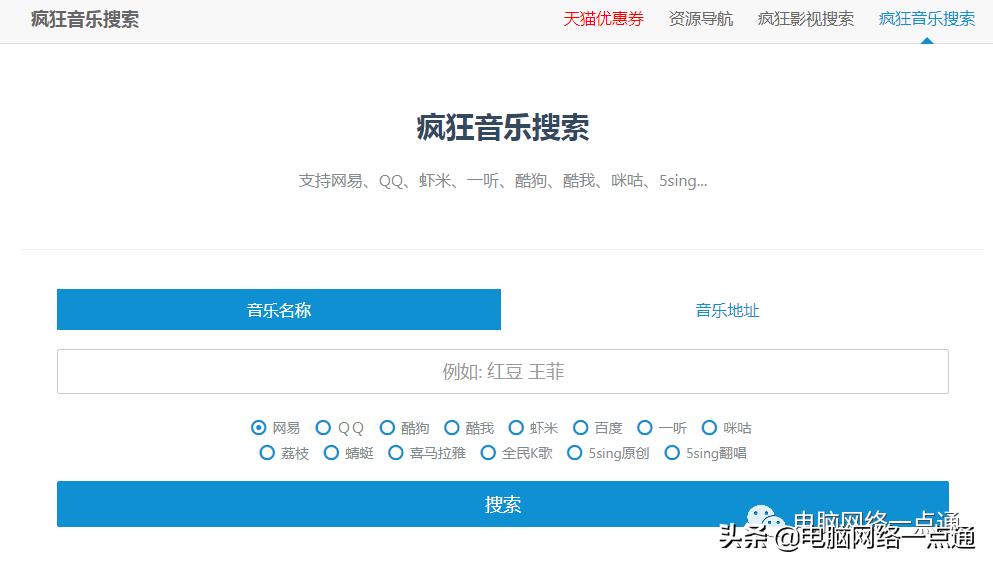This screenshot has width=993, height=567.
Task: Pick 虾米 music source
Action: (516, 428)
